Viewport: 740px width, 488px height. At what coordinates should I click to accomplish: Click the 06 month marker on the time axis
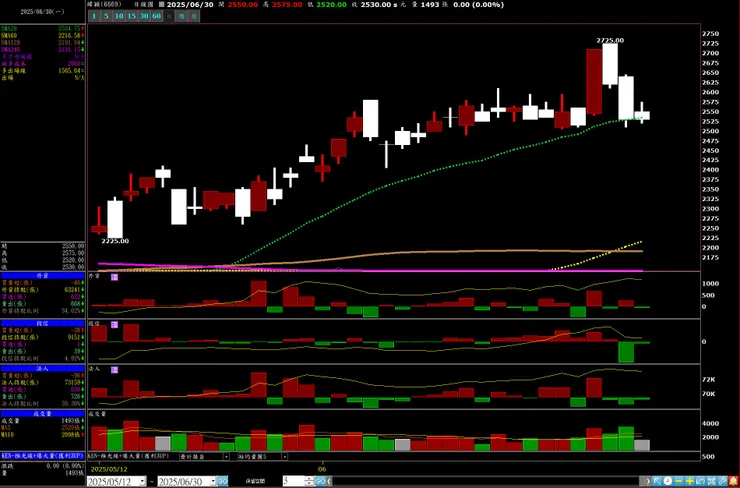point(322,470)
